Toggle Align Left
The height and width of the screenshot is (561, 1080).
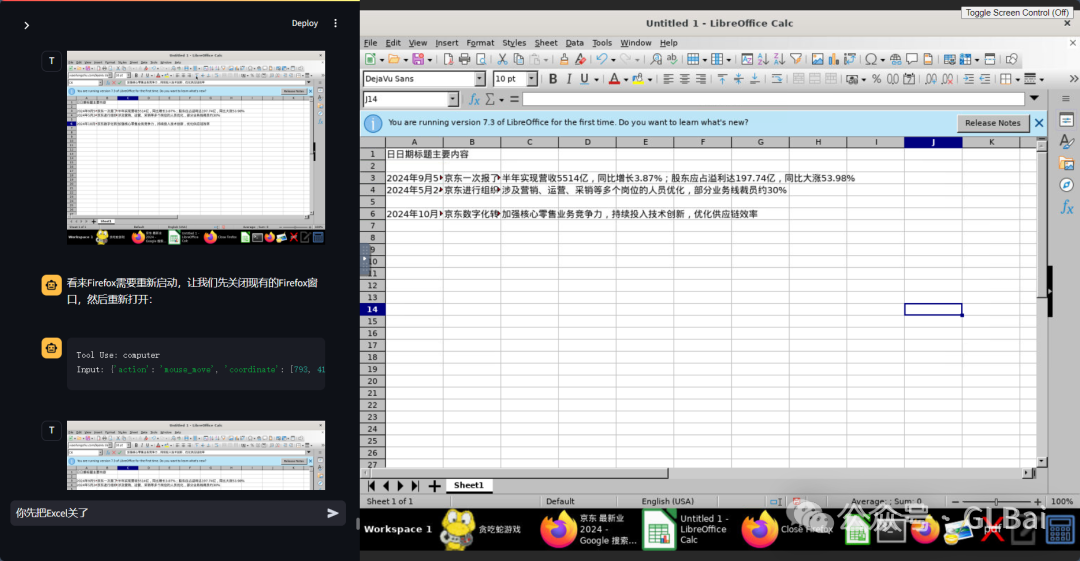(x=668, y=79)
